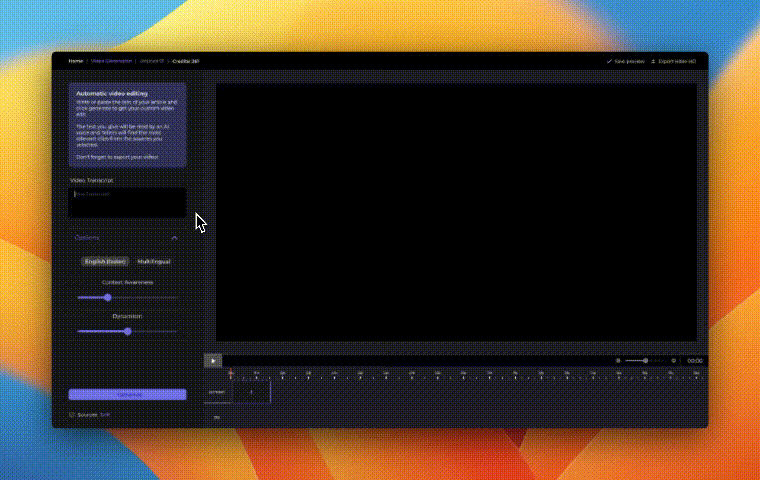Go to Video Generation breadcrumb
This screenshot has height=480, width=760.
(111, 61)
